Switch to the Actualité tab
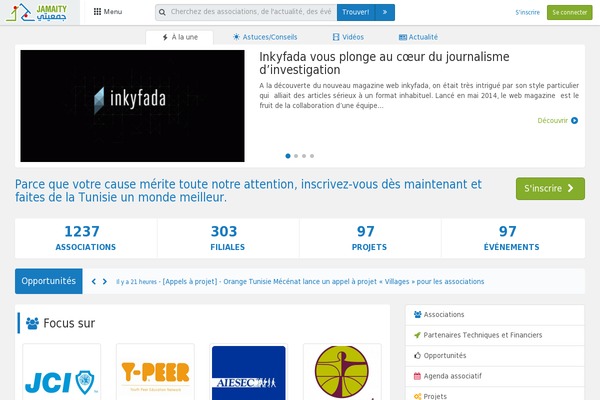This screenshot has height=400, width=600. [418, 37]
